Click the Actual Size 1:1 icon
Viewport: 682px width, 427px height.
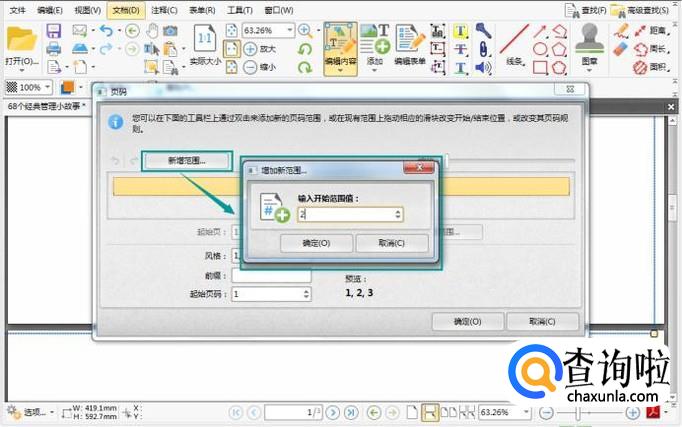click(x=205, y=40)
